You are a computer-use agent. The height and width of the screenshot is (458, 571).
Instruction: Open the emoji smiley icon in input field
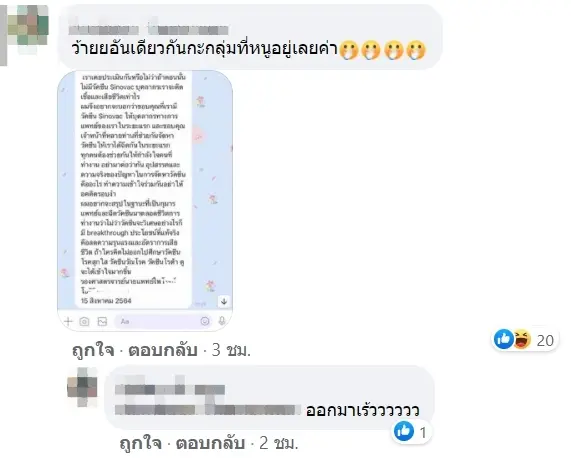click(205, 321)
